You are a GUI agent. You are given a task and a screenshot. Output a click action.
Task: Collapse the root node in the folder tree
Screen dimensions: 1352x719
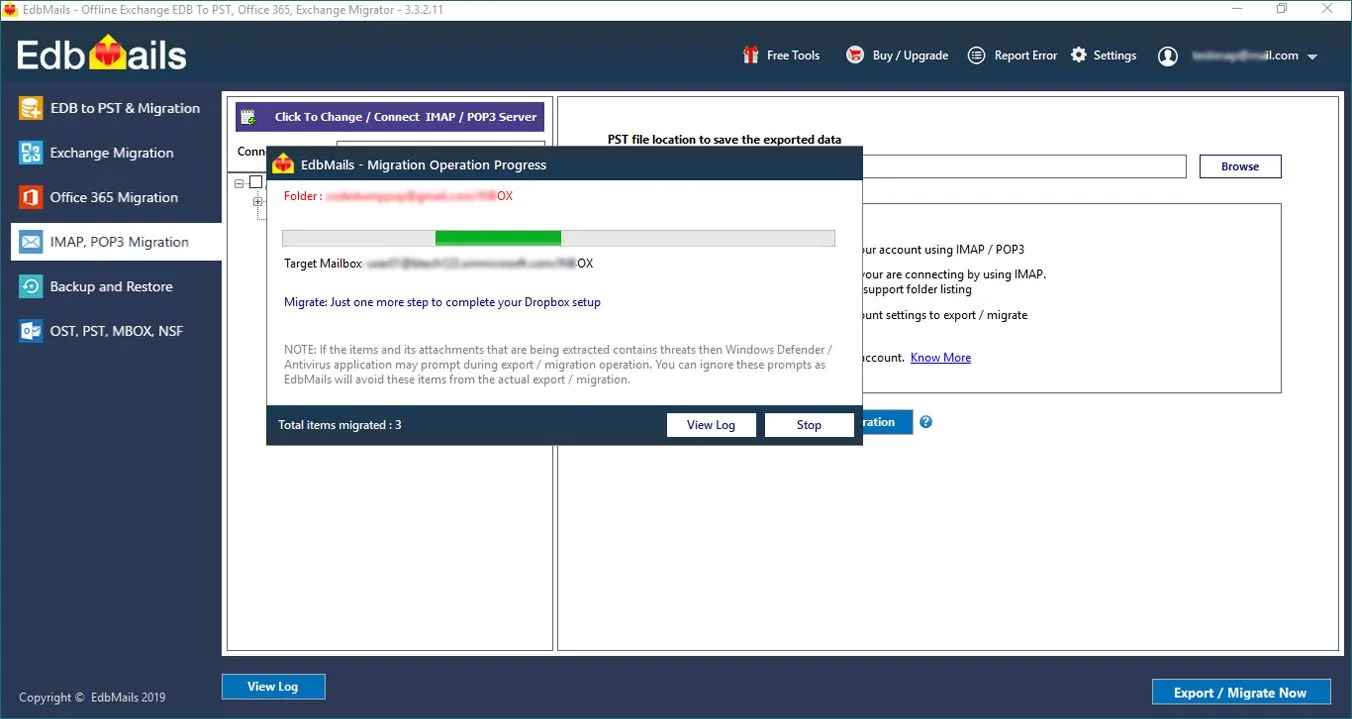point(238,181)
